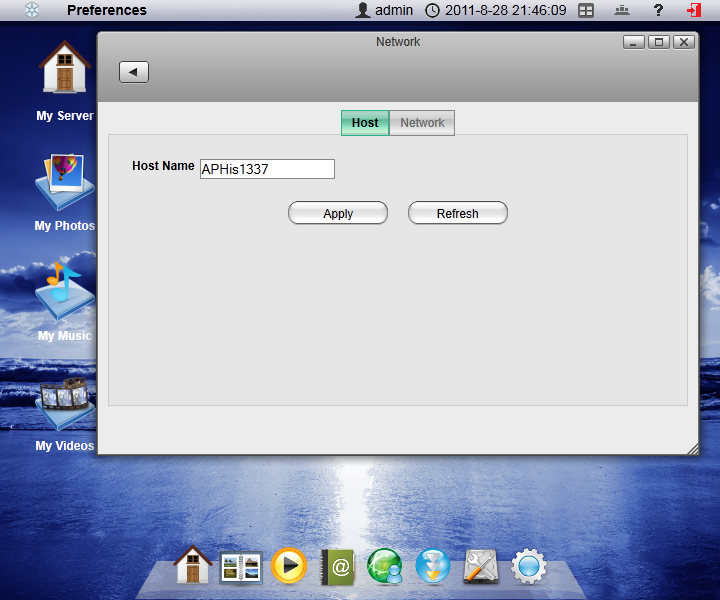
Task: Open the My Photos desktop shortcut
Action: [65, 192]
